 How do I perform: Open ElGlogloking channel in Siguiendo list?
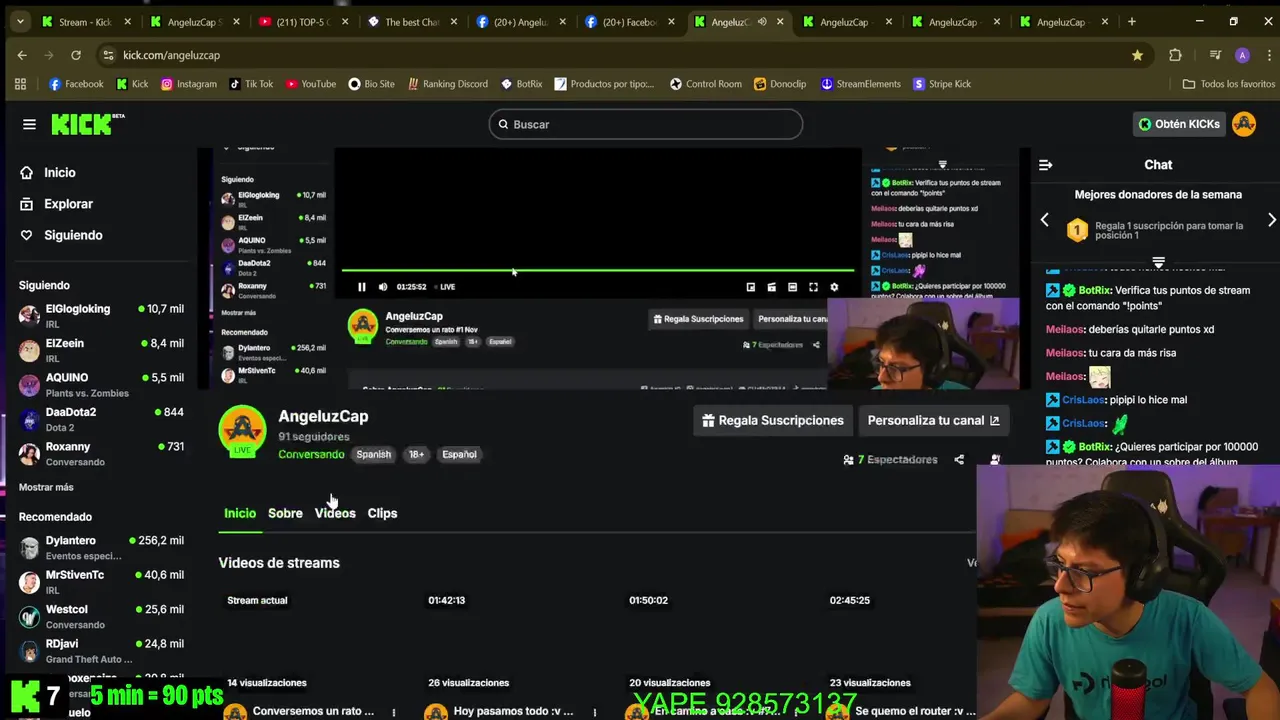click(x=100, y=316)
